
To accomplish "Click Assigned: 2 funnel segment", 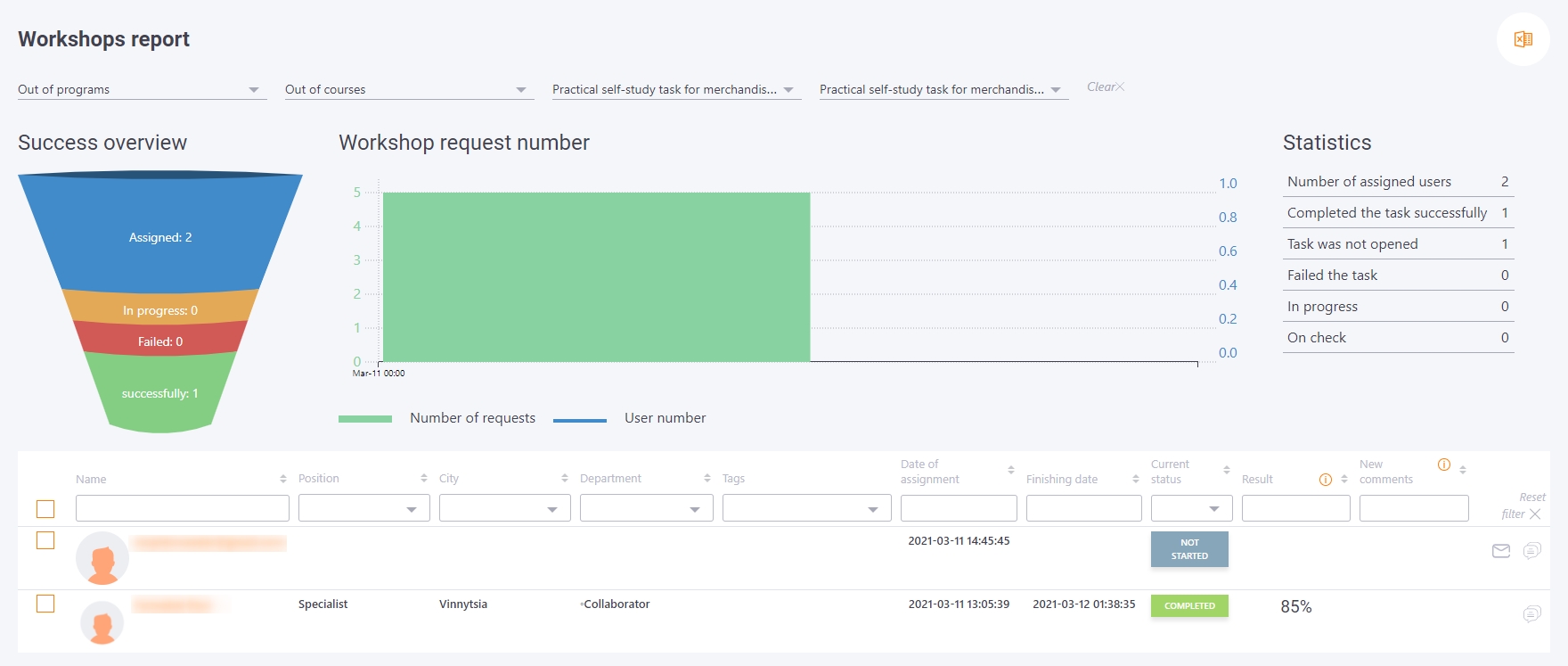I will 160,234.
